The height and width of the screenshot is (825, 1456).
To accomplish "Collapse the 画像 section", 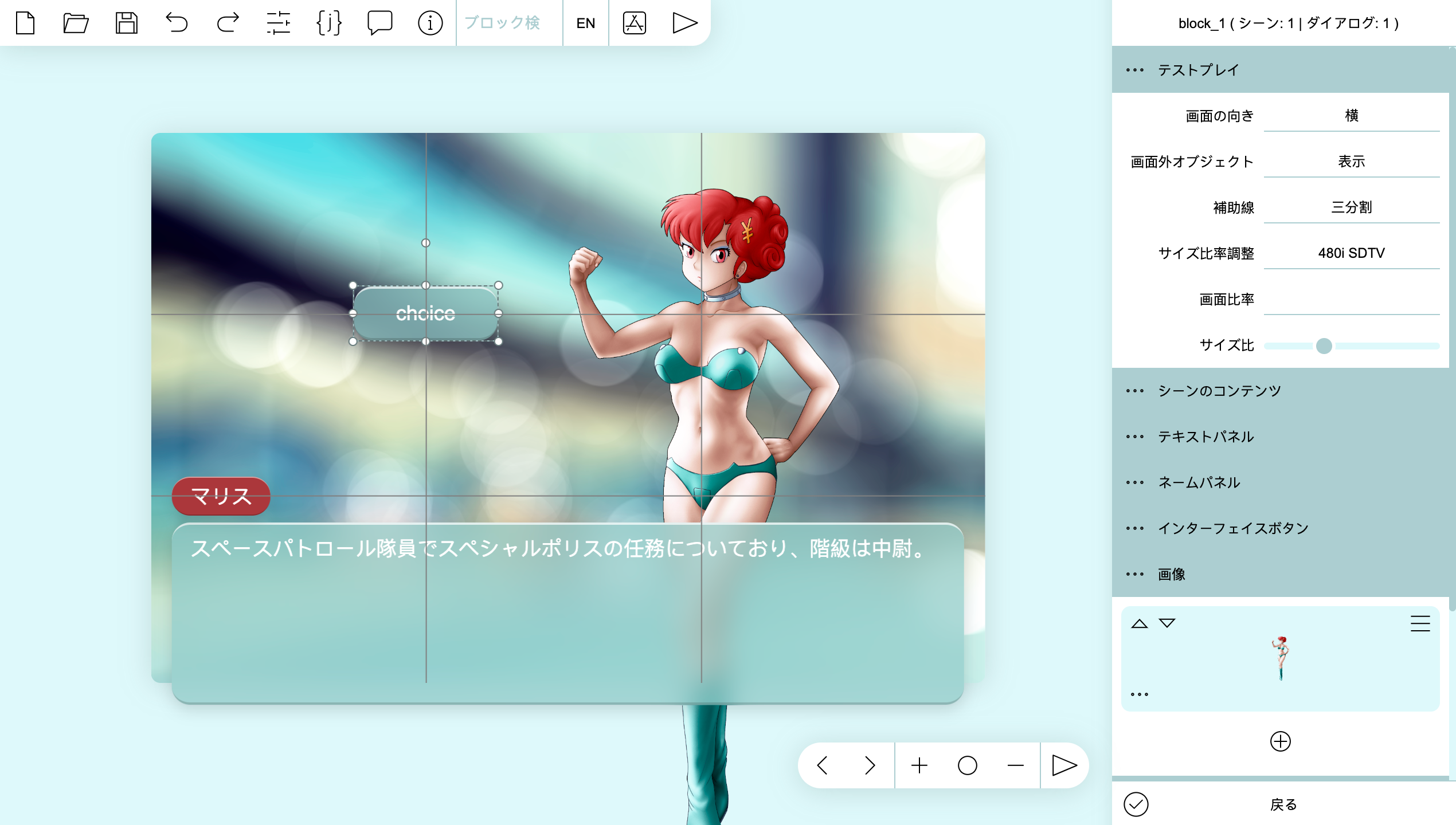I will [x=1281, y=574].
